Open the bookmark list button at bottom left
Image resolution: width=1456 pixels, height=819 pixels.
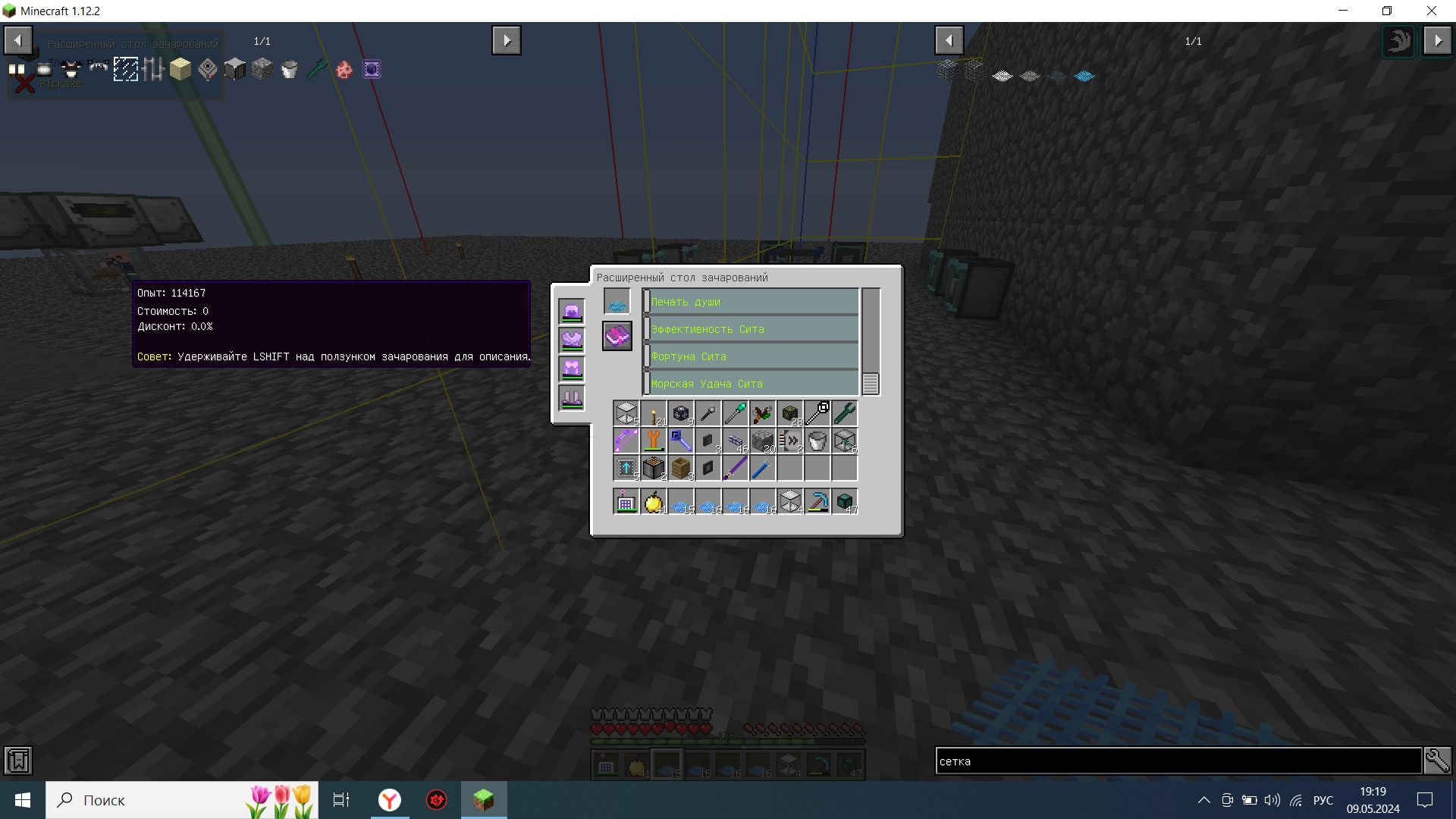18,761
